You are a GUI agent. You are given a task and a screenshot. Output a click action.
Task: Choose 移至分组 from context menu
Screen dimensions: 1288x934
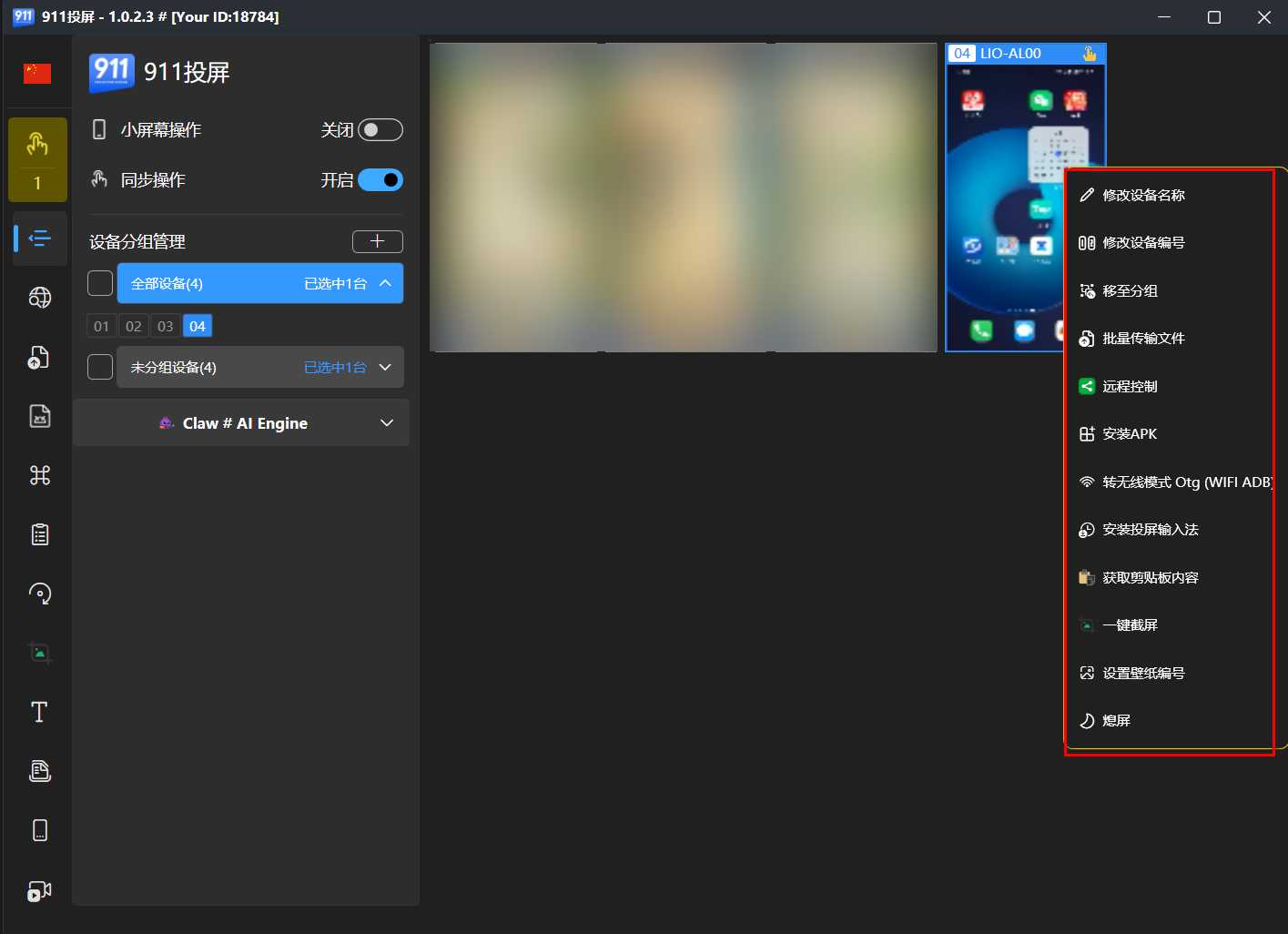coord(1169,290)
